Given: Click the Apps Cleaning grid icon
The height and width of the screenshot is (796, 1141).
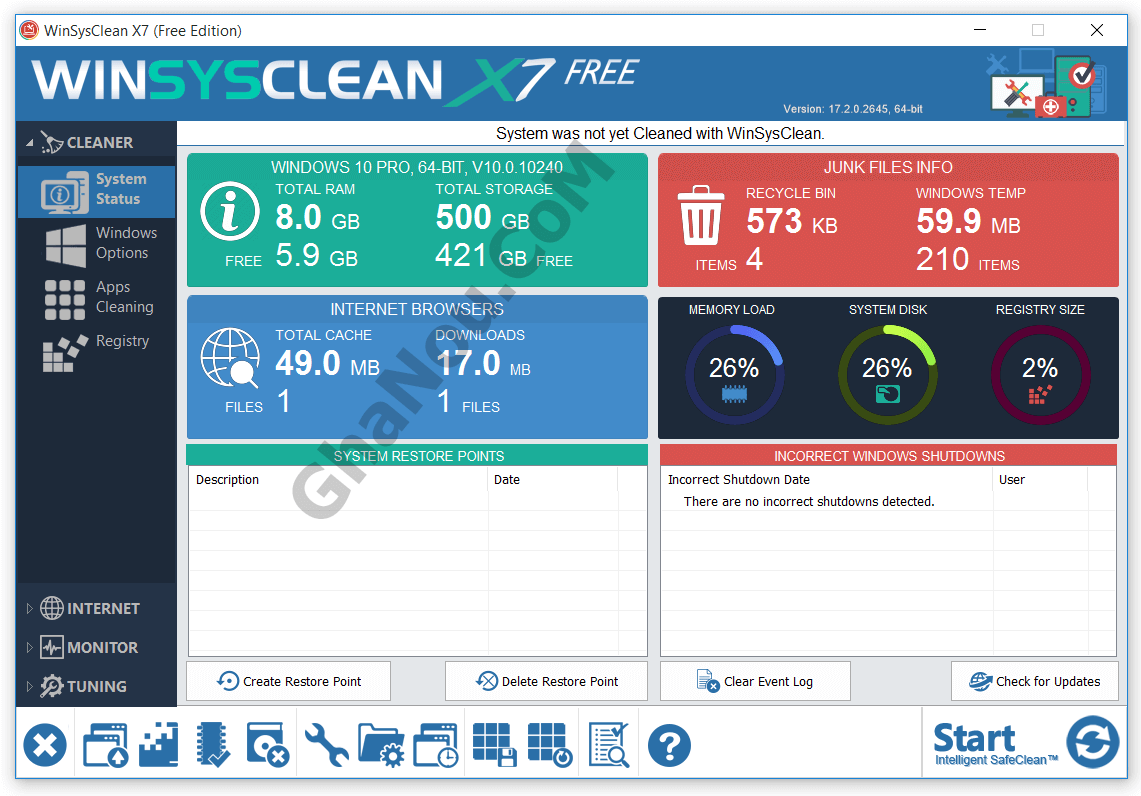Looking at the screenshot, I should point(65,300).
